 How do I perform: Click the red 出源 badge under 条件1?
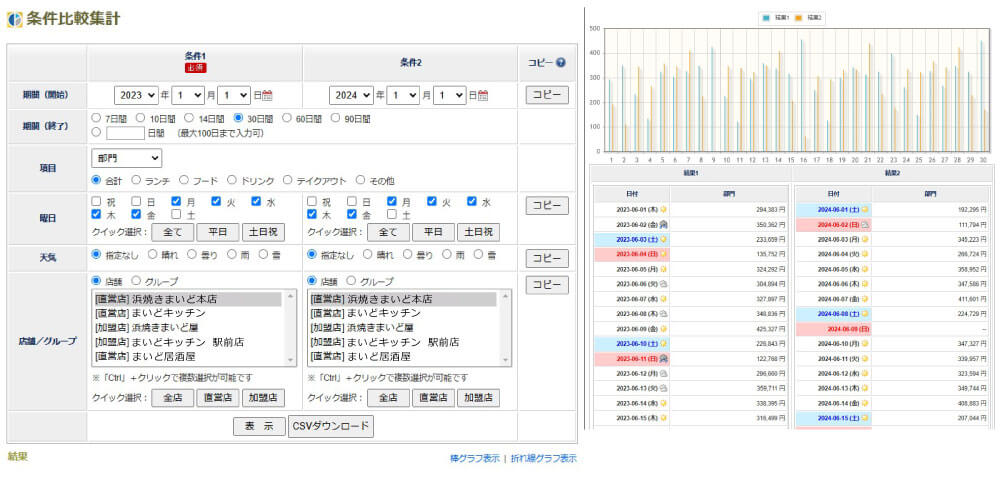(x=196, y=68)
